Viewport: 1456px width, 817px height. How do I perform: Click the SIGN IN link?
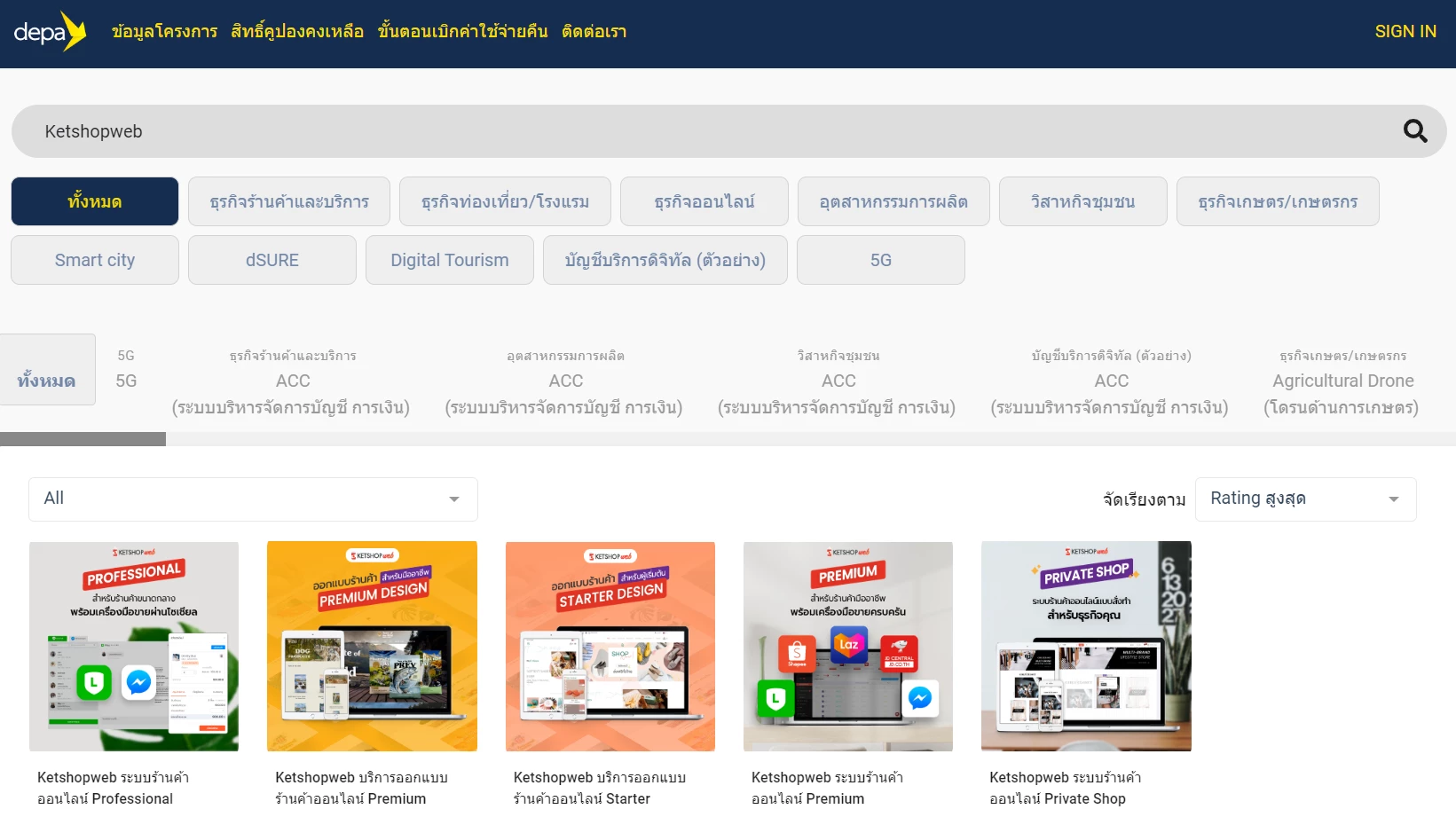tap(1405, 32)
